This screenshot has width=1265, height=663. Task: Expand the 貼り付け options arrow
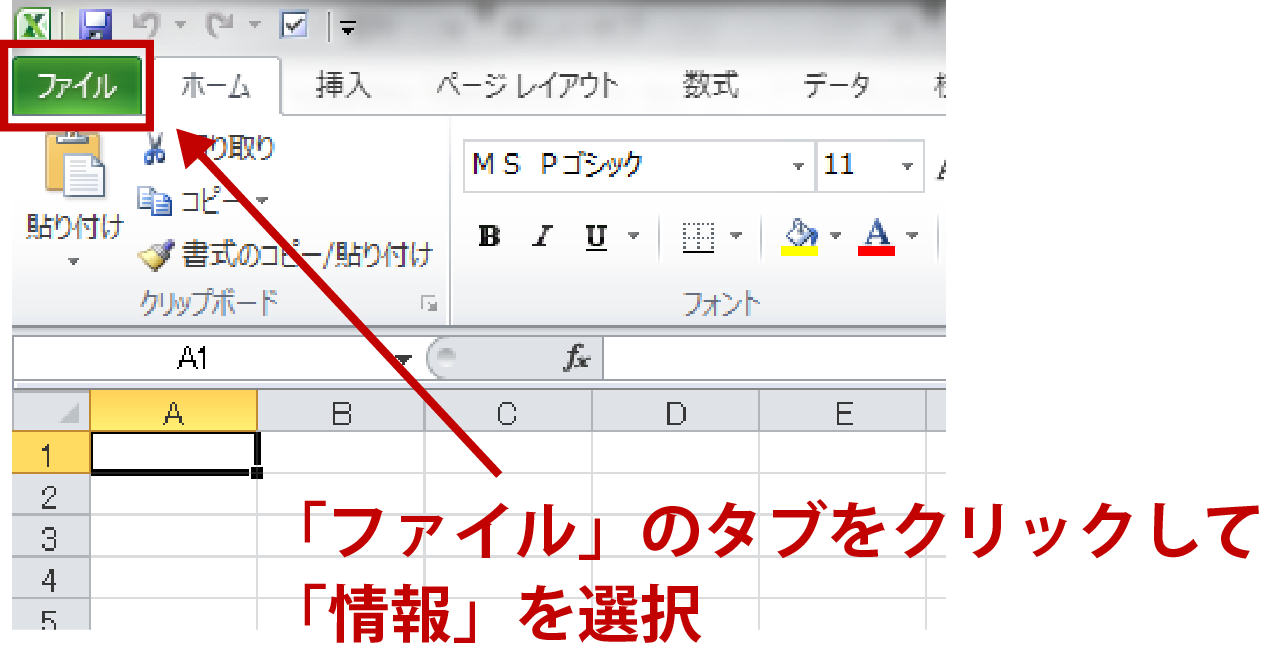[73, 262]
